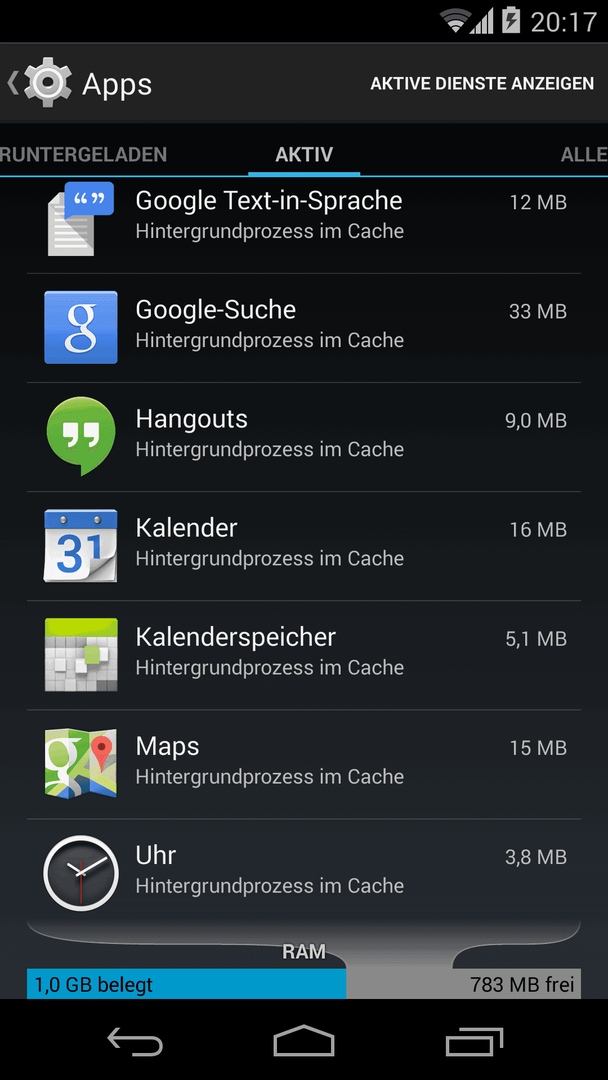Image resolution: width=608 pixels, height=1080 pixels.
Task: Click the 783 MB frei RAM section
Action: pyautogui.click(x=463, y=984)
